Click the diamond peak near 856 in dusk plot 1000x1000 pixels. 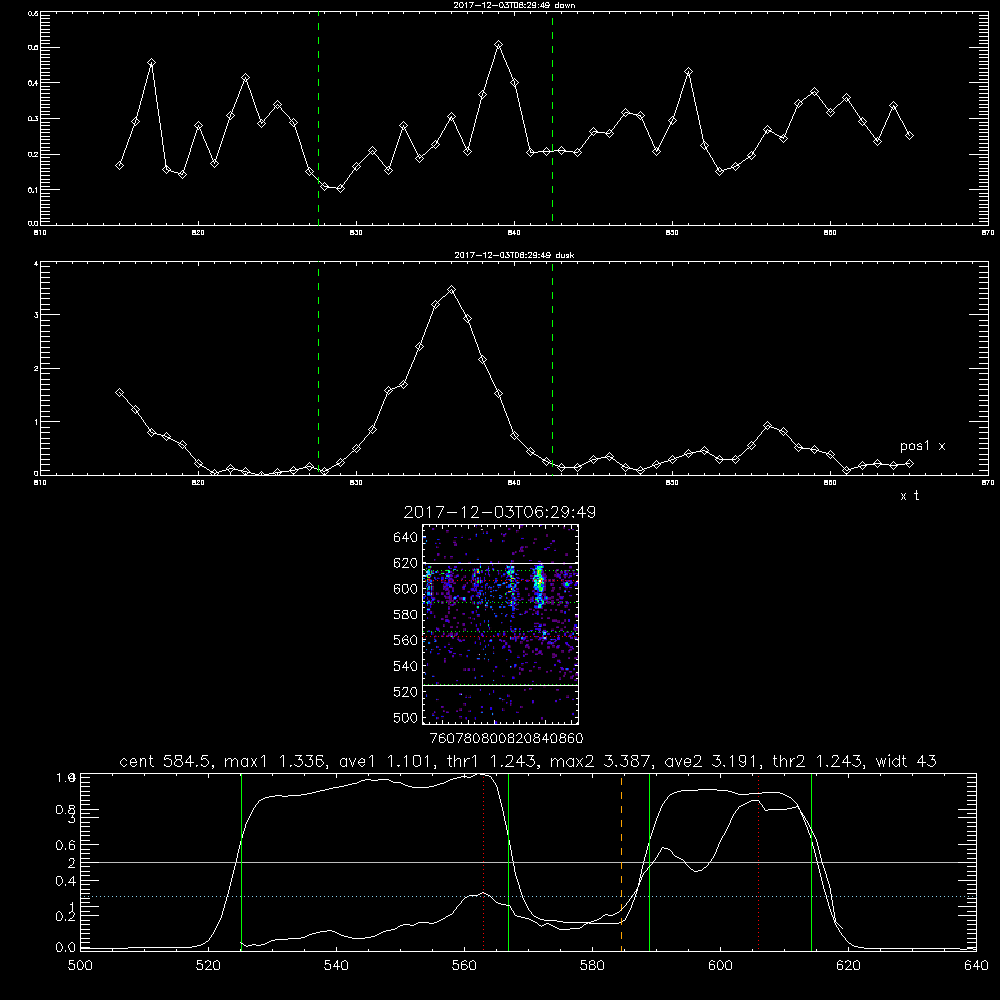click(768, 425)
